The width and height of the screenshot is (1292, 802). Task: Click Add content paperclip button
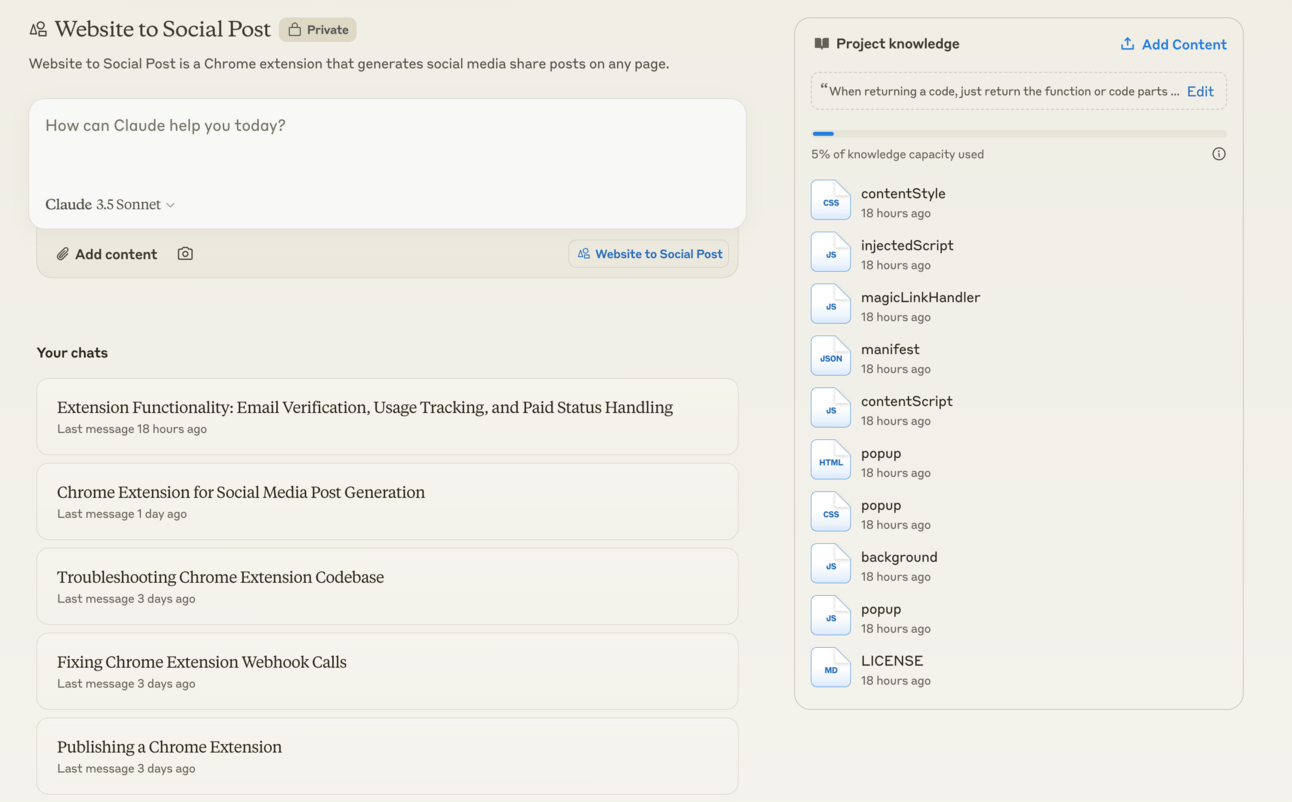click(106, 254)
